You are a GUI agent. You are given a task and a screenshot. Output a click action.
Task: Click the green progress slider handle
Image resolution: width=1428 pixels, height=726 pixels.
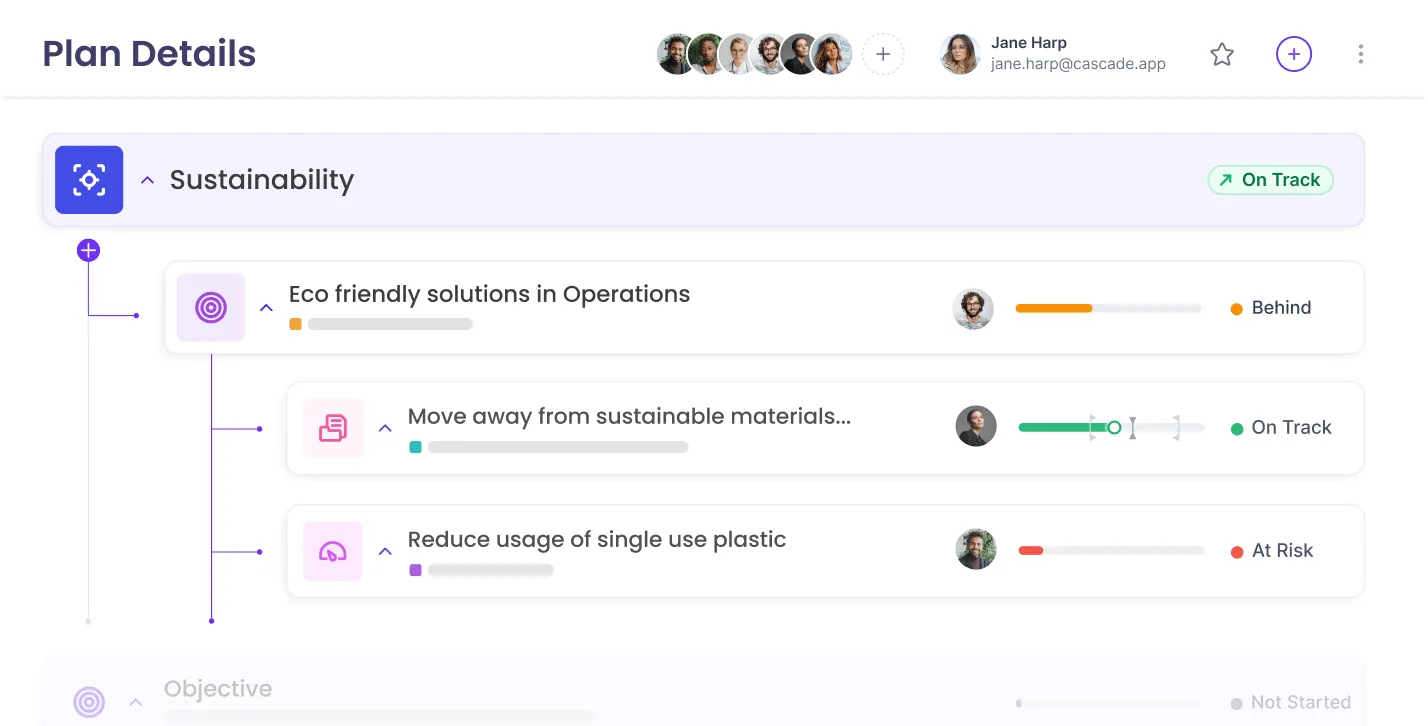click(1114, 428)
